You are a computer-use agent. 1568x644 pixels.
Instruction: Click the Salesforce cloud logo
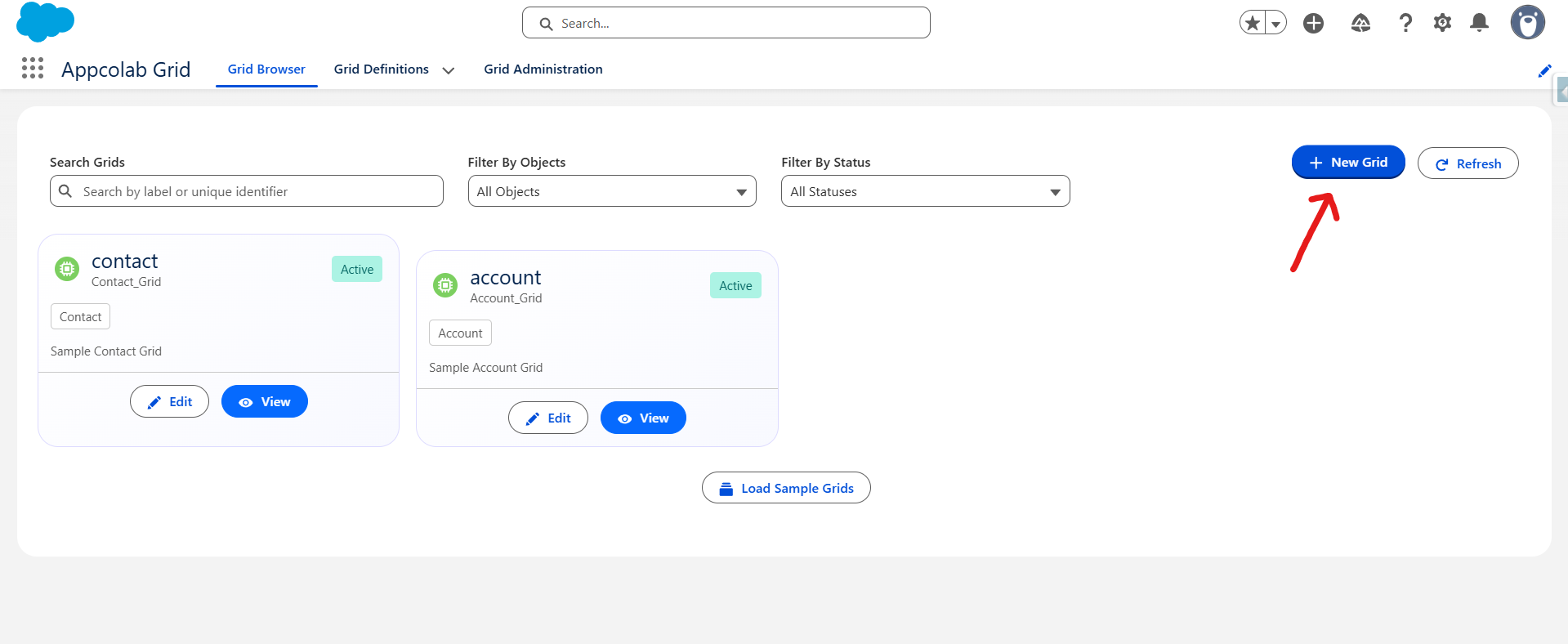(45, 22)
